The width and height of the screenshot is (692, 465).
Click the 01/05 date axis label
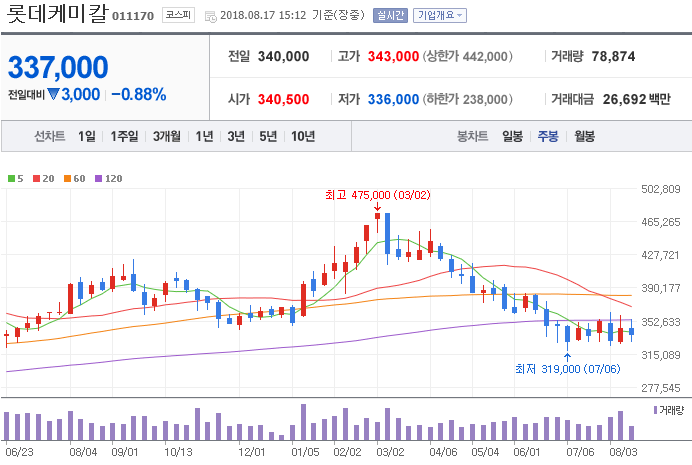(x=305, y=452)
